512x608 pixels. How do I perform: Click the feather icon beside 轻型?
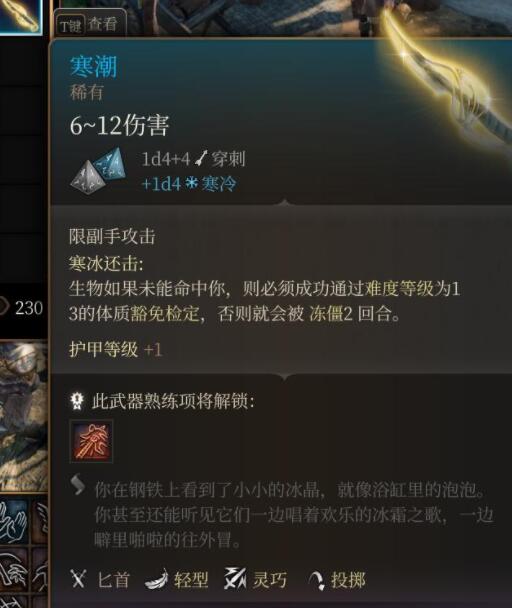point(156,580)
